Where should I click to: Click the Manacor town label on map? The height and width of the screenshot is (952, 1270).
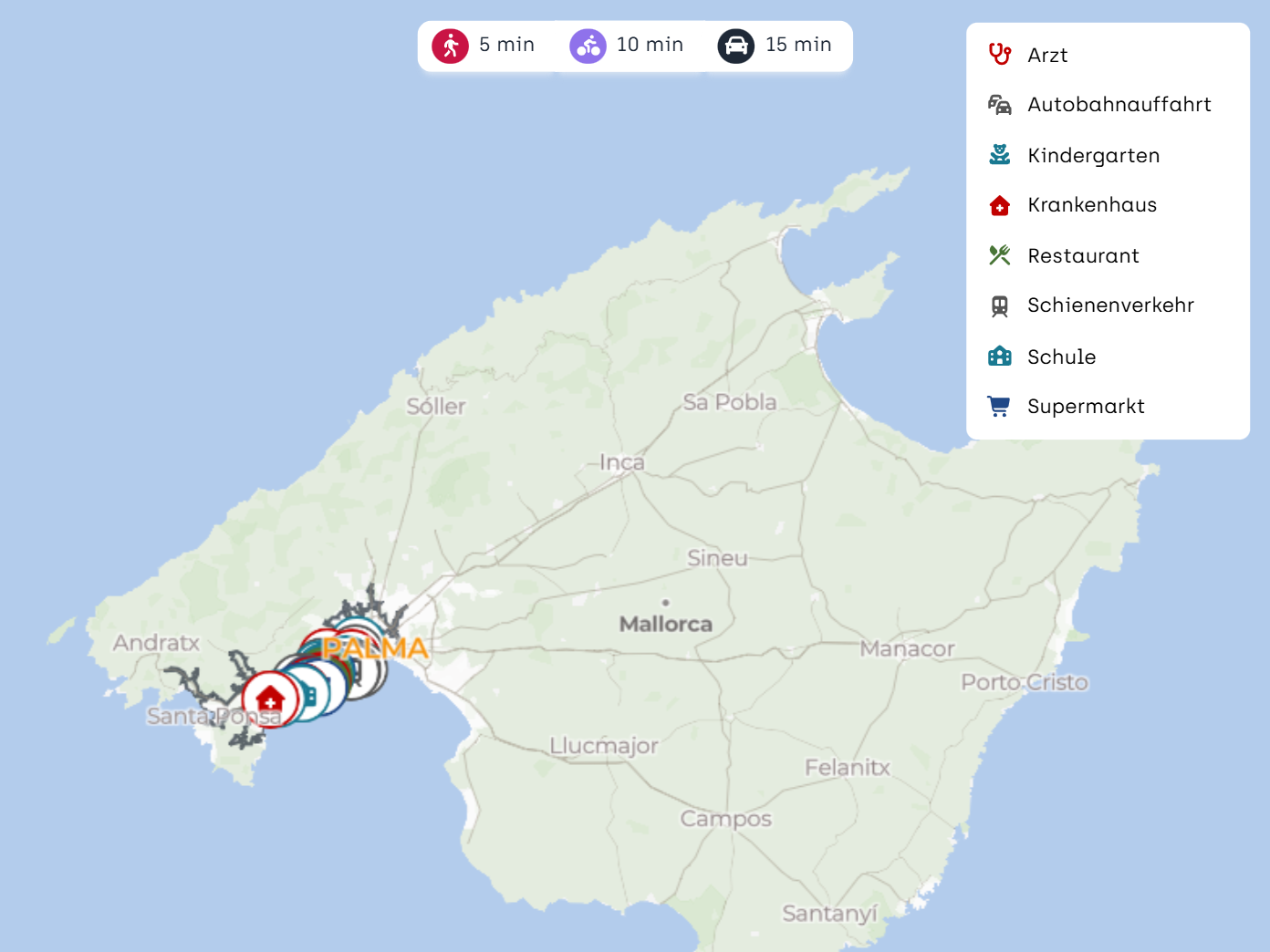click(907, 648)
